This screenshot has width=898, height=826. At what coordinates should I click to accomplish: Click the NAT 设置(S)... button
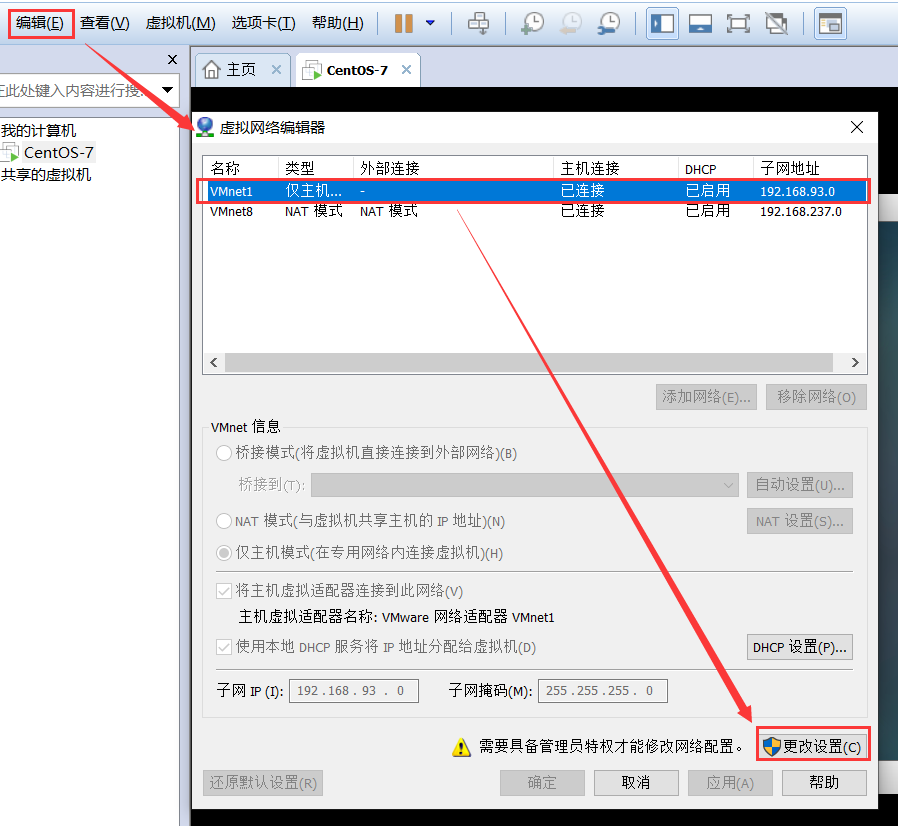coord(799,521)
